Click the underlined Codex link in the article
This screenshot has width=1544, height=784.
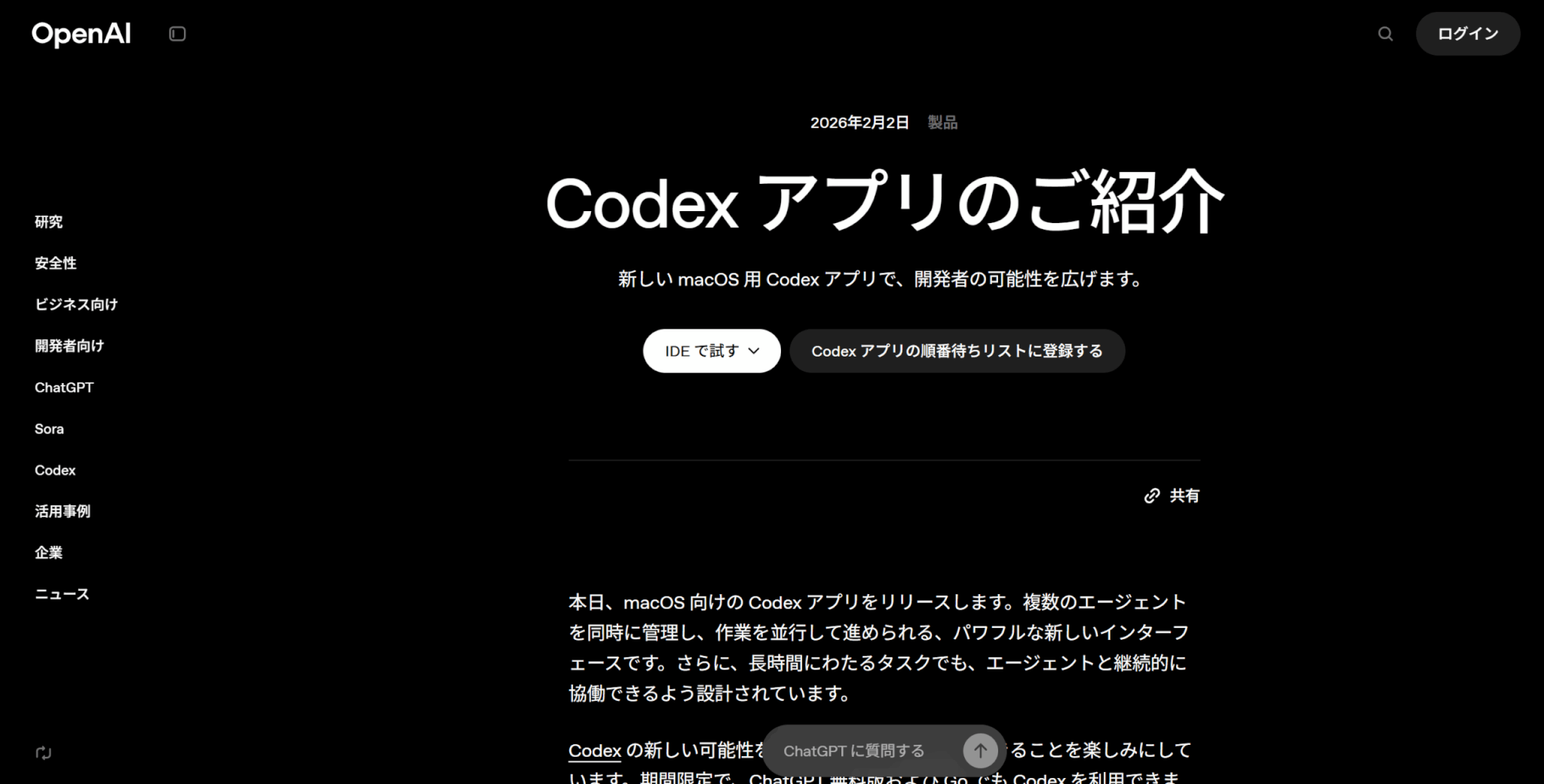click(x=594, y=751)
